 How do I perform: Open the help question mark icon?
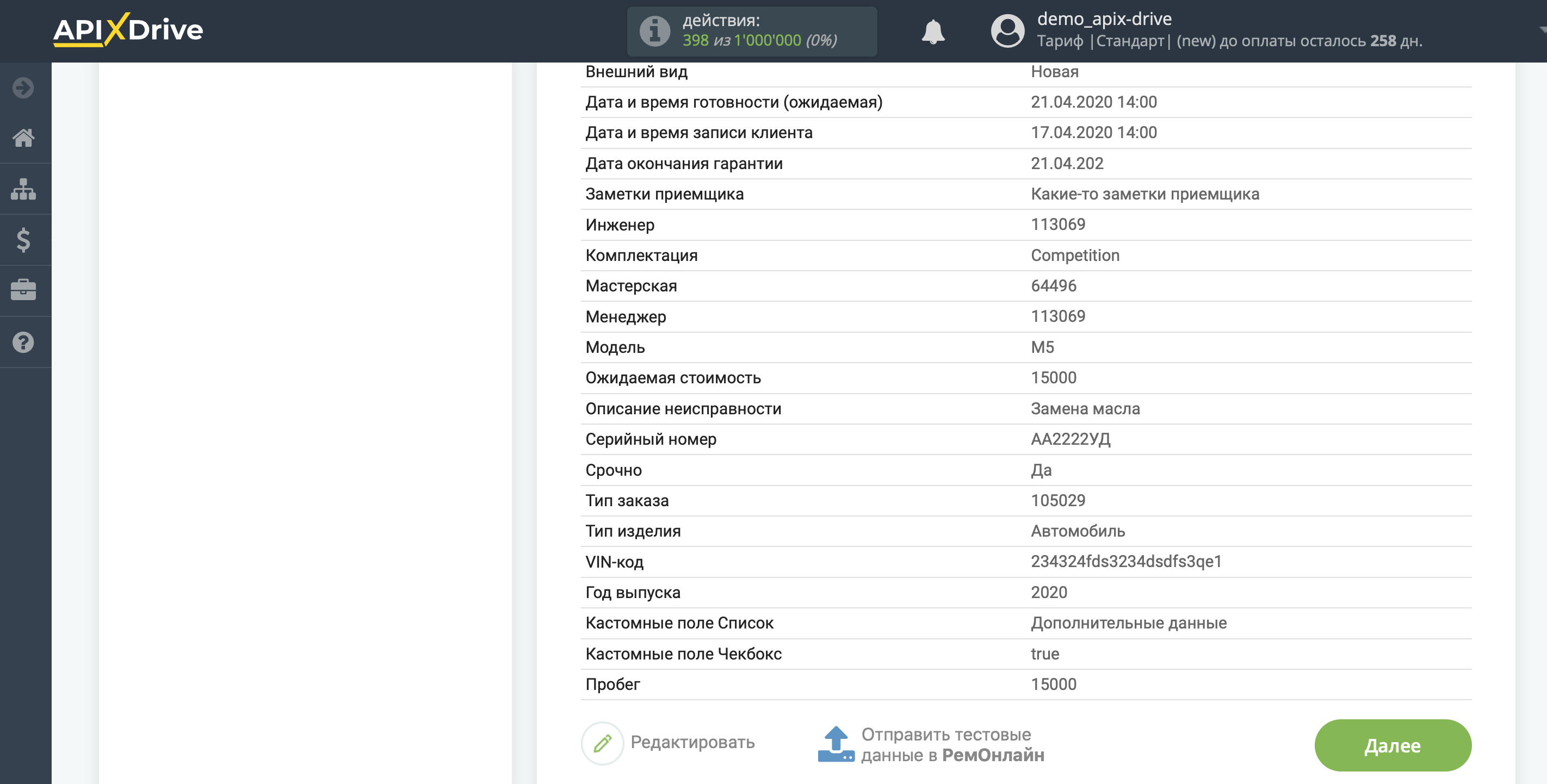pos(23,342)
